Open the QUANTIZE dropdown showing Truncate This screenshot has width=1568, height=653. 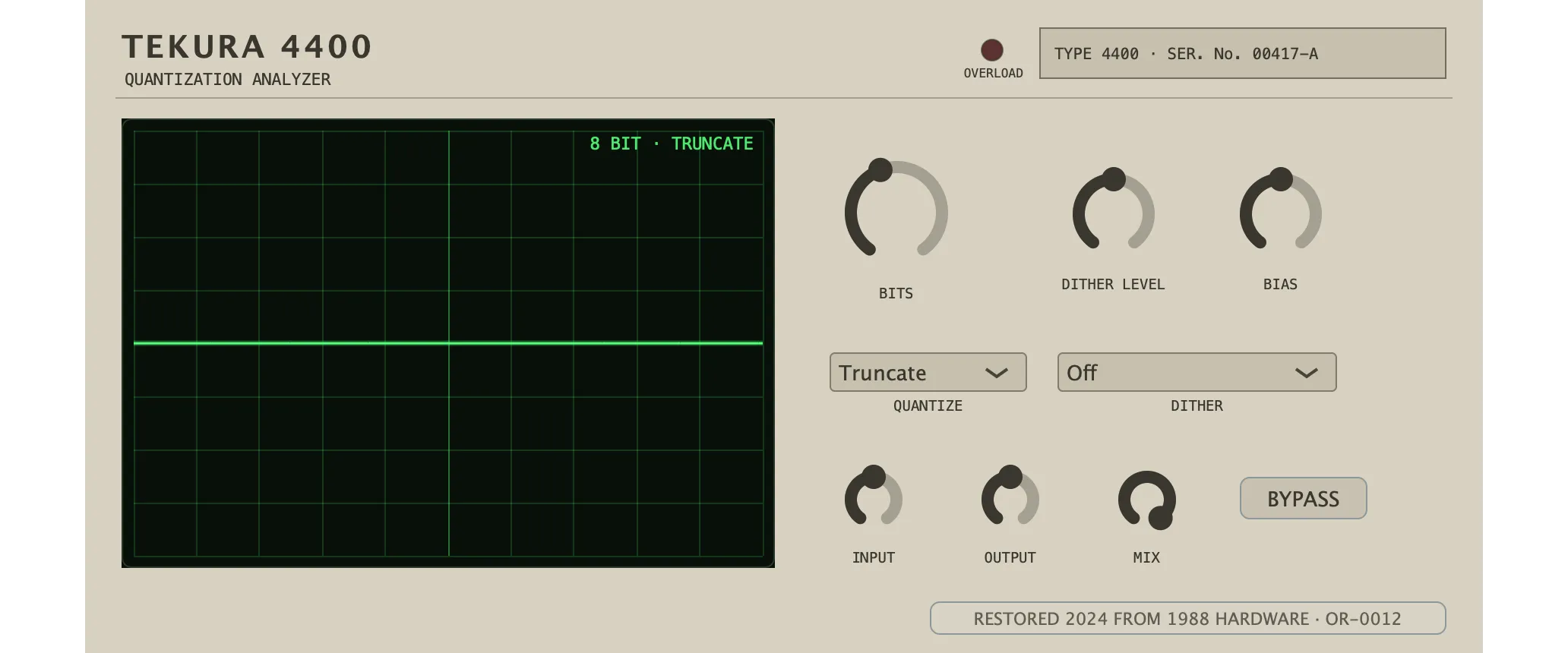pyautogui.click(x=928, y=372)
